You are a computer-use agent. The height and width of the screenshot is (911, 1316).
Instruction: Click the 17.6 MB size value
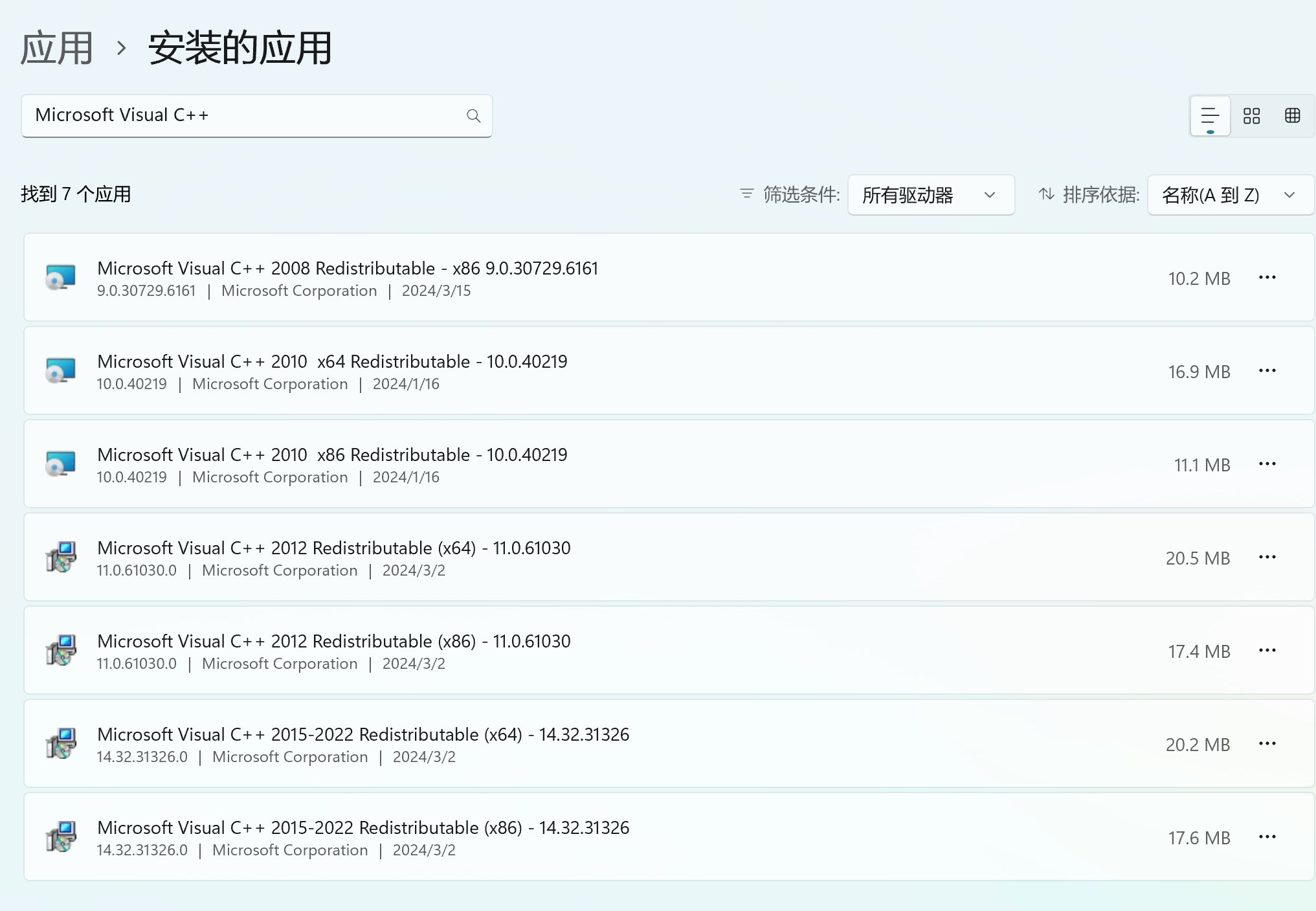click(1199, 838)
